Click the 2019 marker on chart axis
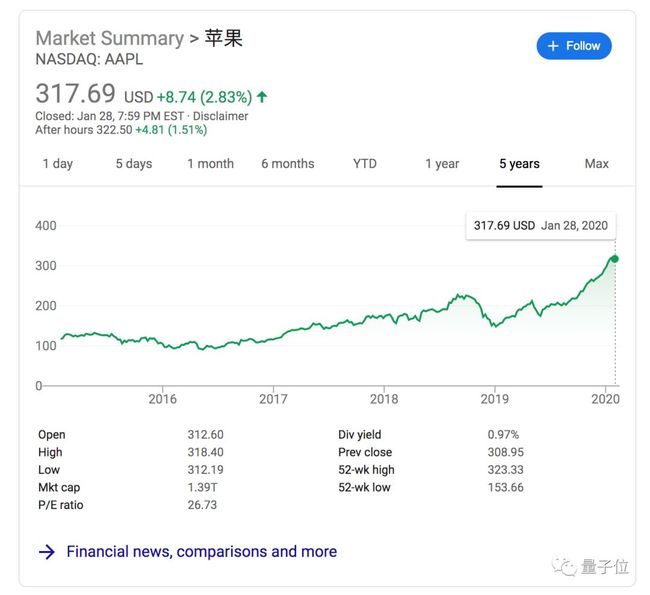Viewport: 650px width, 595px height. [495, 399]
